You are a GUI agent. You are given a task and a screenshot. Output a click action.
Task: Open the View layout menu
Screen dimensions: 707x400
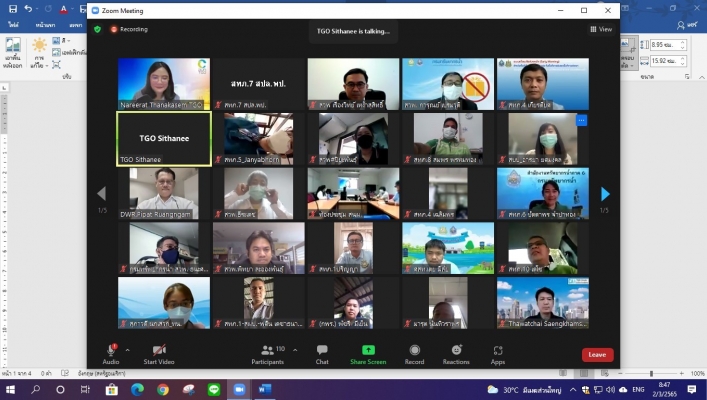point(600,29)
